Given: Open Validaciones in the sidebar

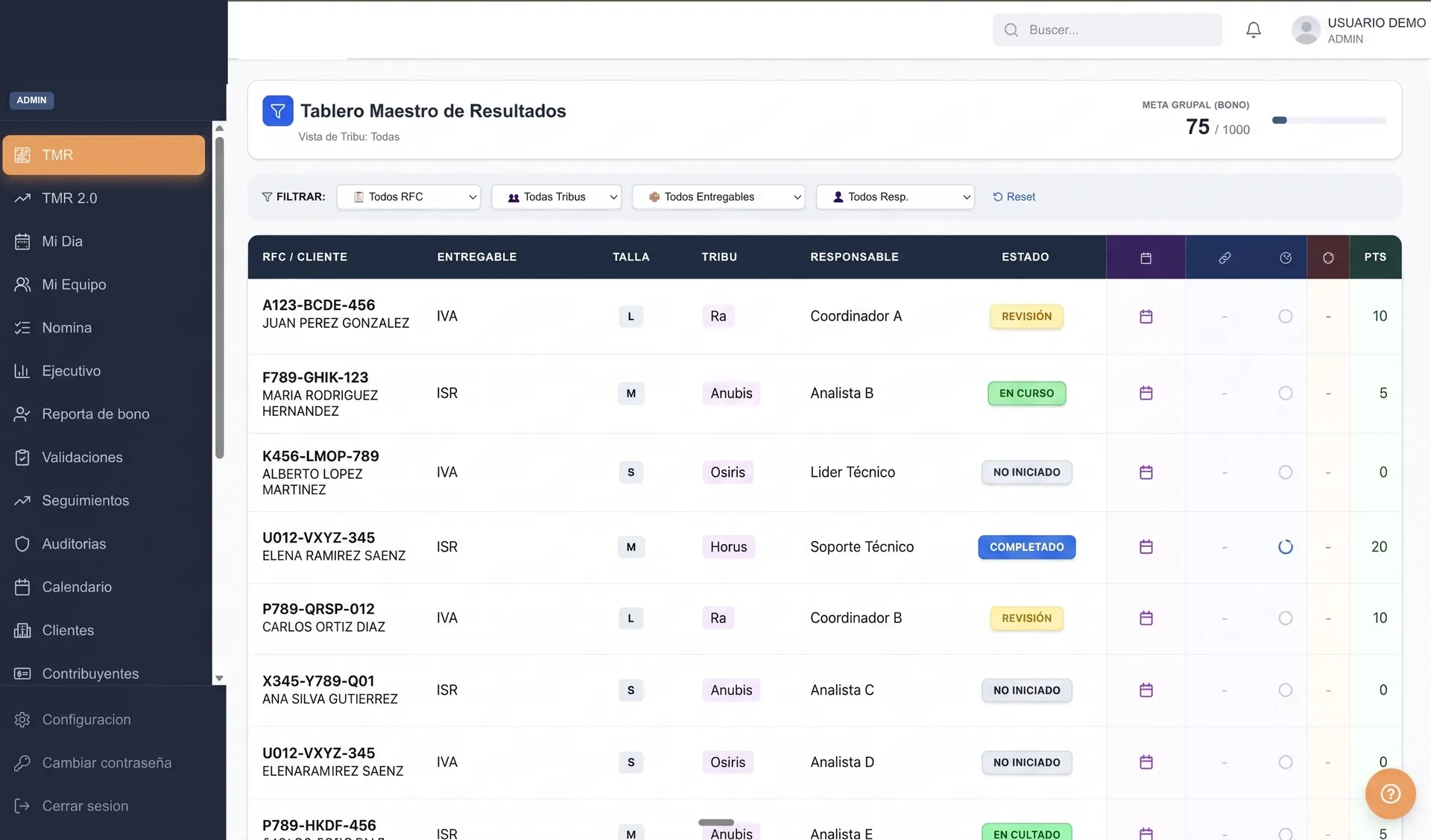Looking at the screenshot, I should point(104,458).
